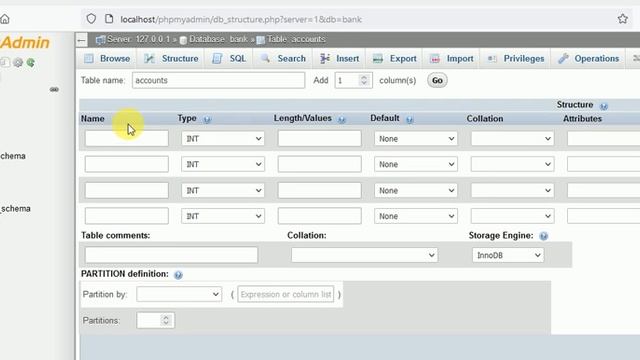Click the help icon next to Type
The width and height of the screenshot is (640, 360).
click(x=207, y=120)
